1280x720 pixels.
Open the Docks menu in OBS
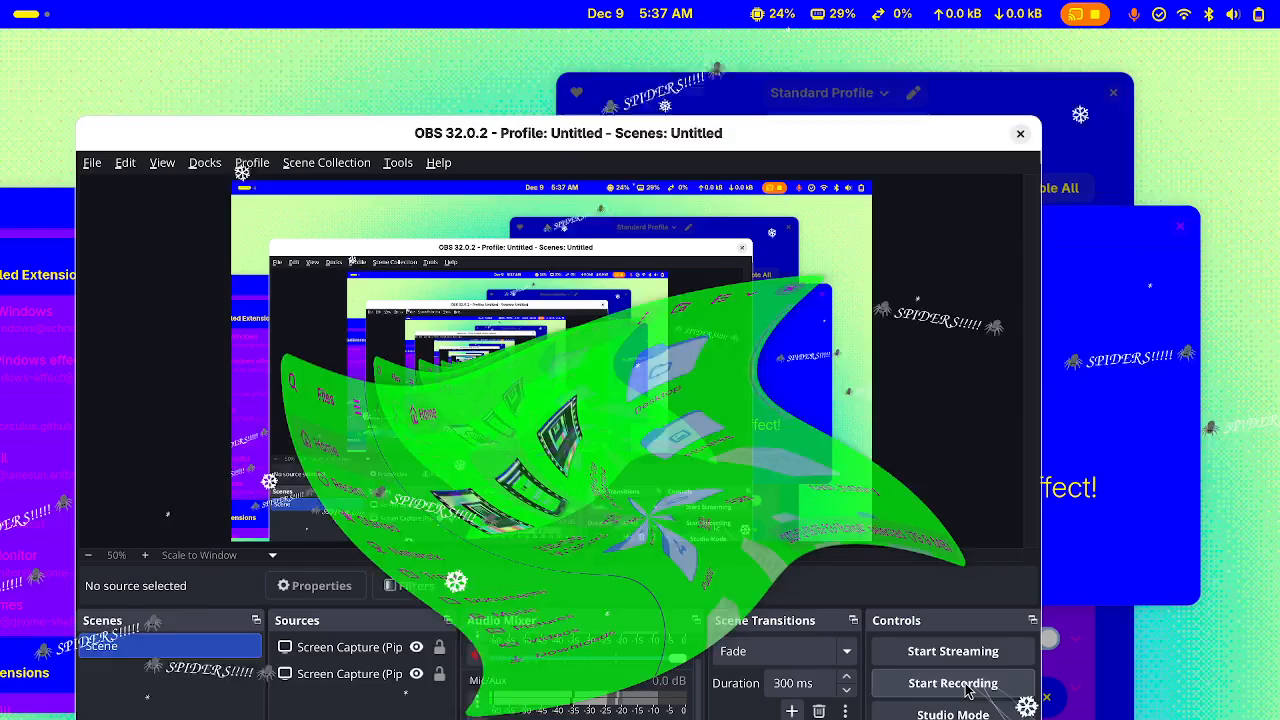(x=205, y=163)
